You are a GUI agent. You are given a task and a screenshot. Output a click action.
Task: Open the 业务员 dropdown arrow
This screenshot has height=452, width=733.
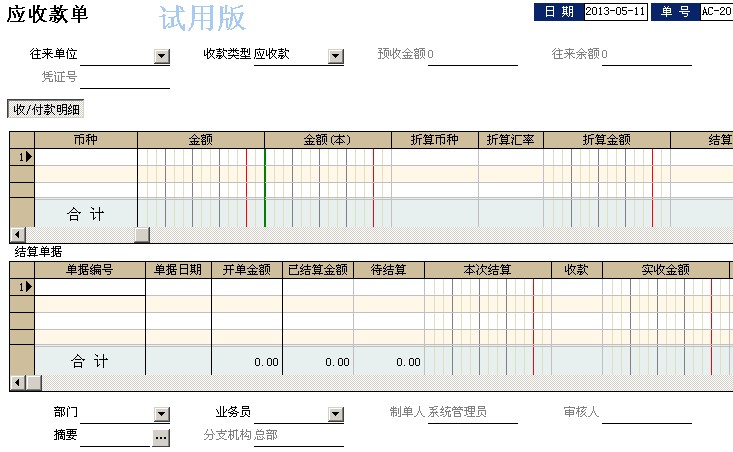336,414
